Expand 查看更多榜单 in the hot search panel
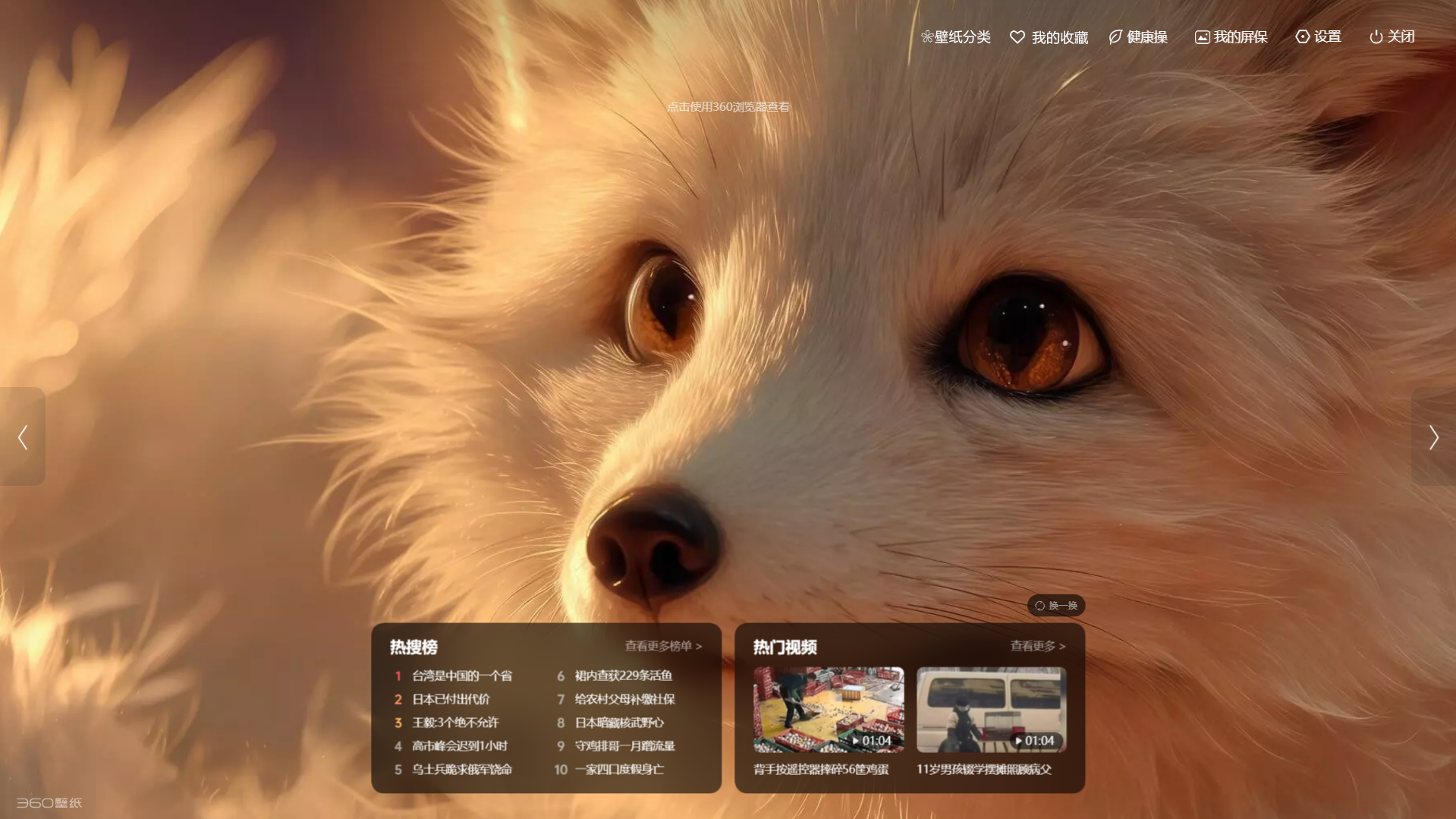 (x=662, y=646)
